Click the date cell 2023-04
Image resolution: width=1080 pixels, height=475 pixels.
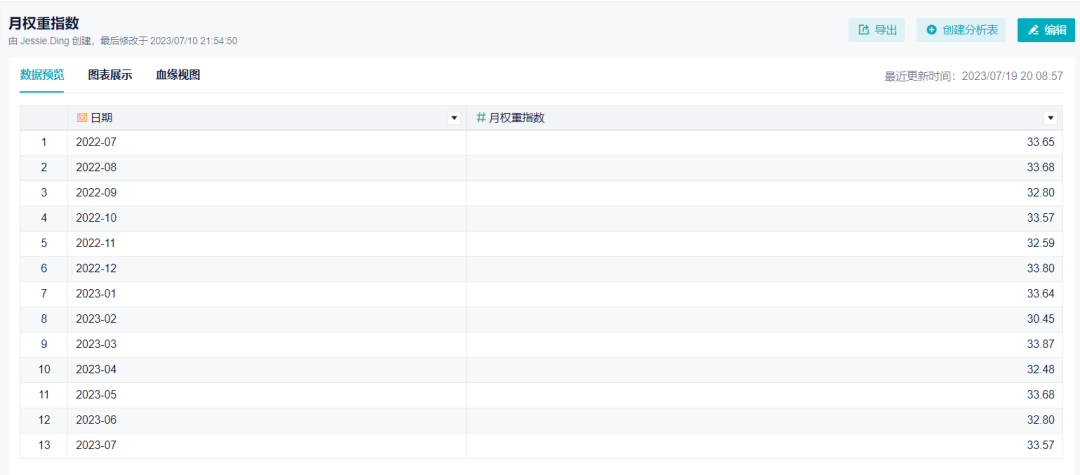click(267, 370)
